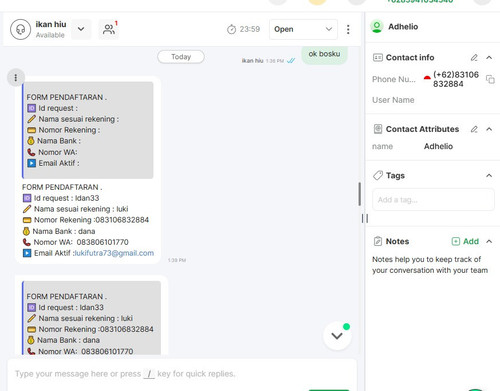Viewport: 500px width, 391px height.
Task: Click the message typing input field
Action: click(182, 374)
